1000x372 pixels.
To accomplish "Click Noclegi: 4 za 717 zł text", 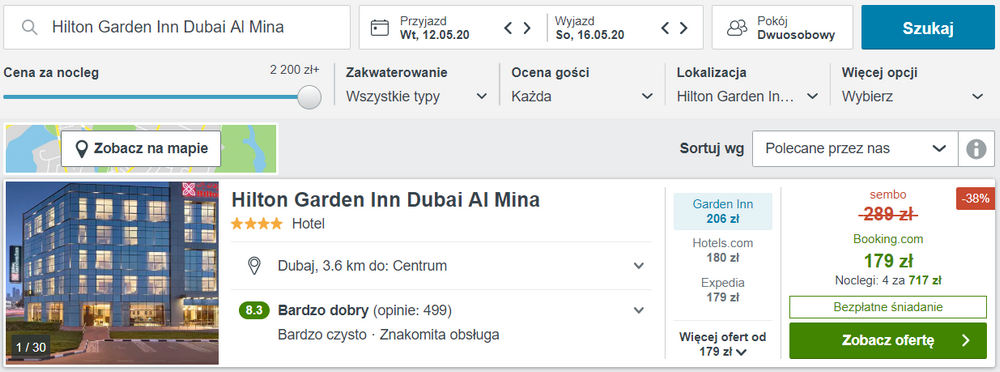I will click(x=888, y=280).
